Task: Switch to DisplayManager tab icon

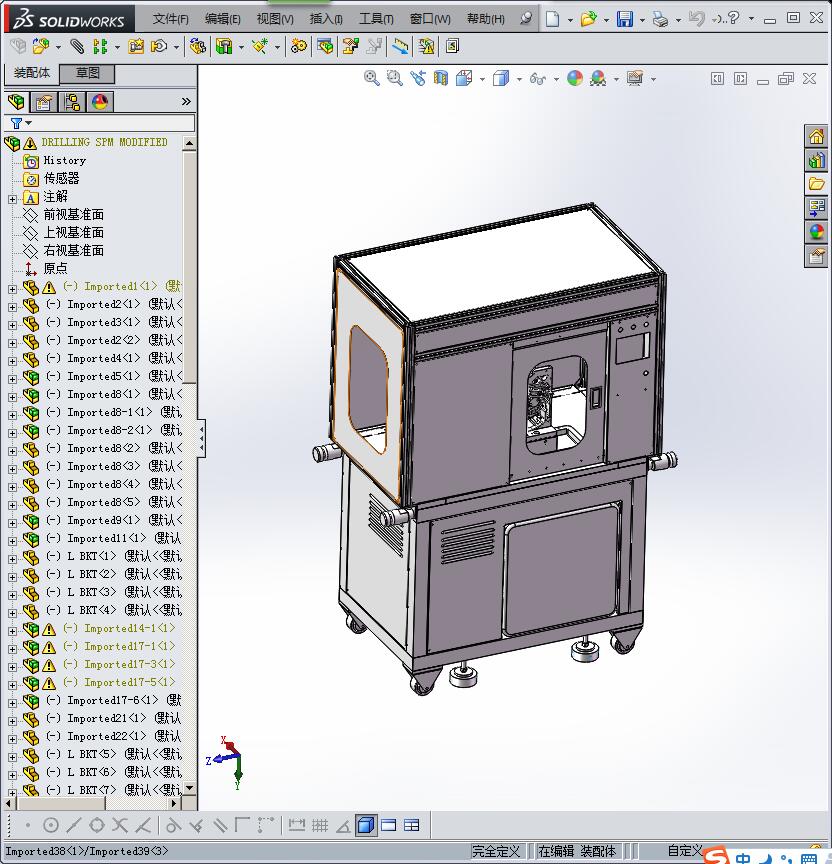Action: (100, 102)
